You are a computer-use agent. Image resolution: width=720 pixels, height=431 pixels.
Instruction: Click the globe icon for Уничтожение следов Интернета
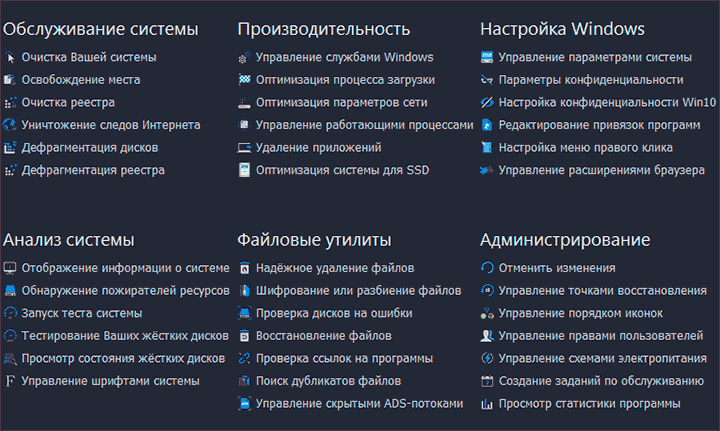[10, 125]
